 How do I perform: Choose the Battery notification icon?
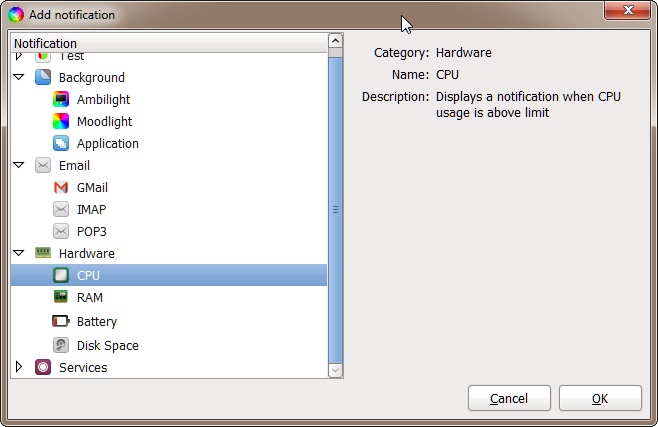tap(61, 321)
